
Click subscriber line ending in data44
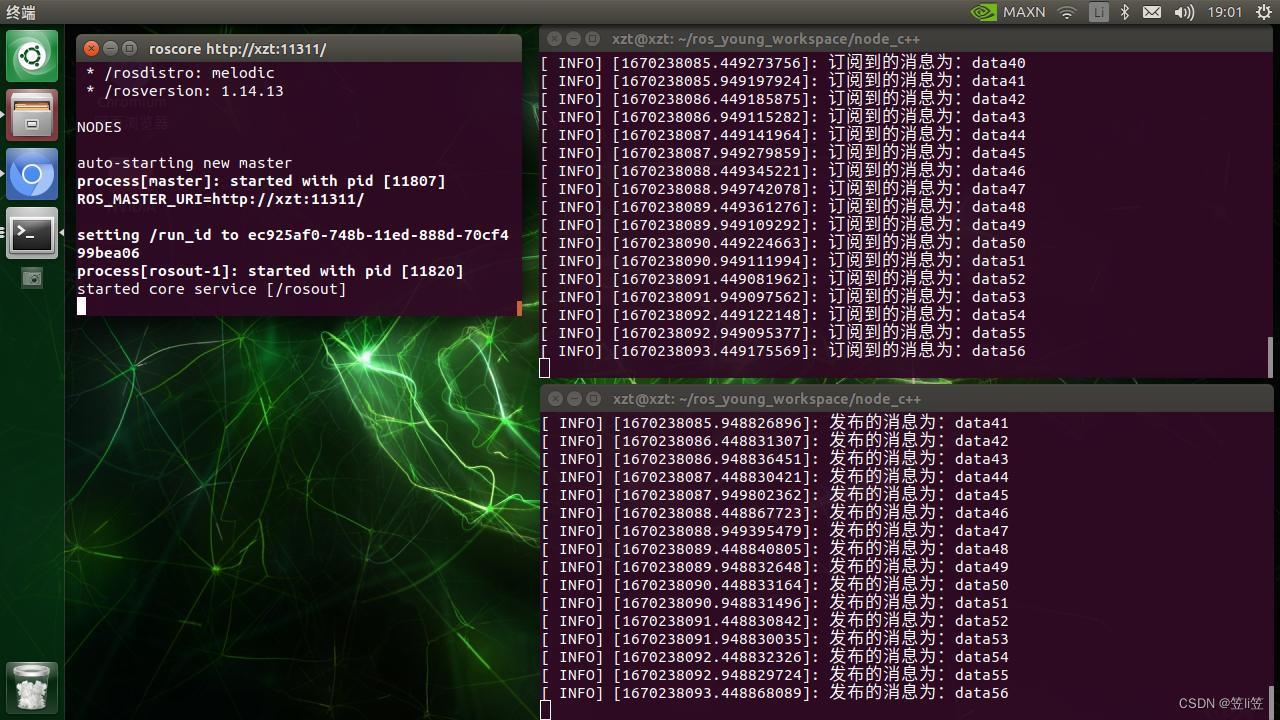click(783, 135)
